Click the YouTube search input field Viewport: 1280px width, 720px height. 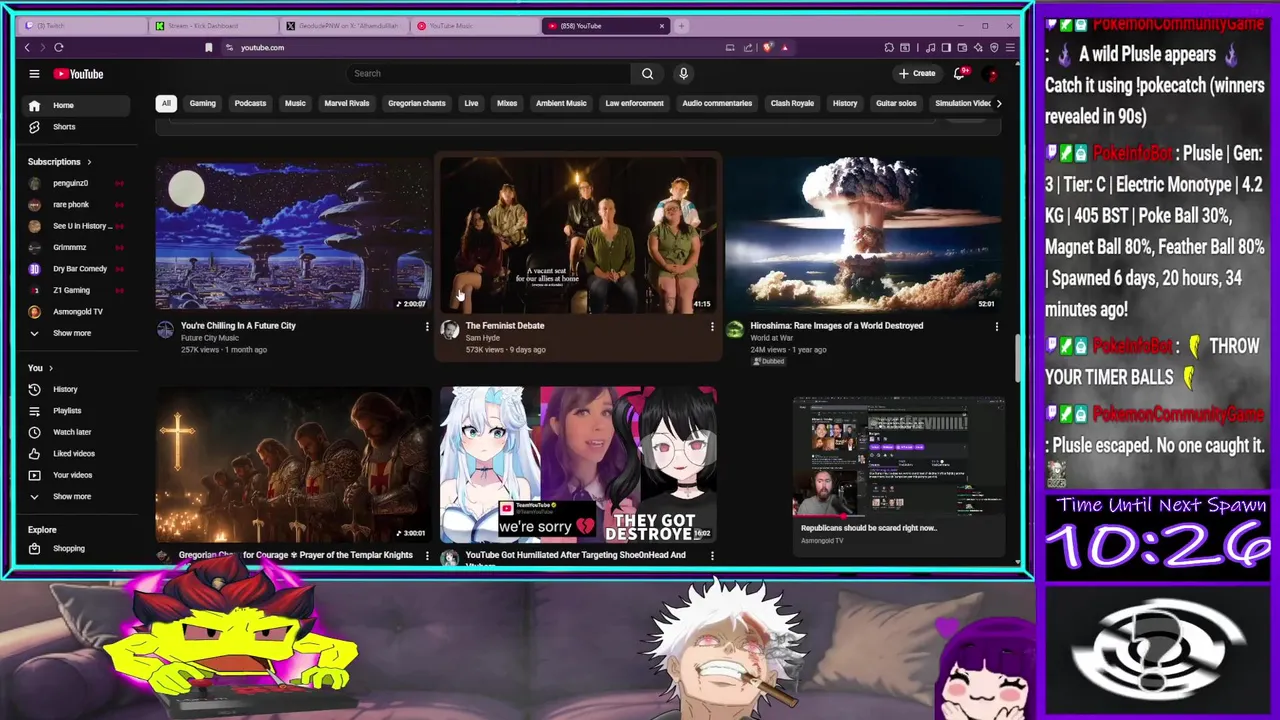pos(490,73)
